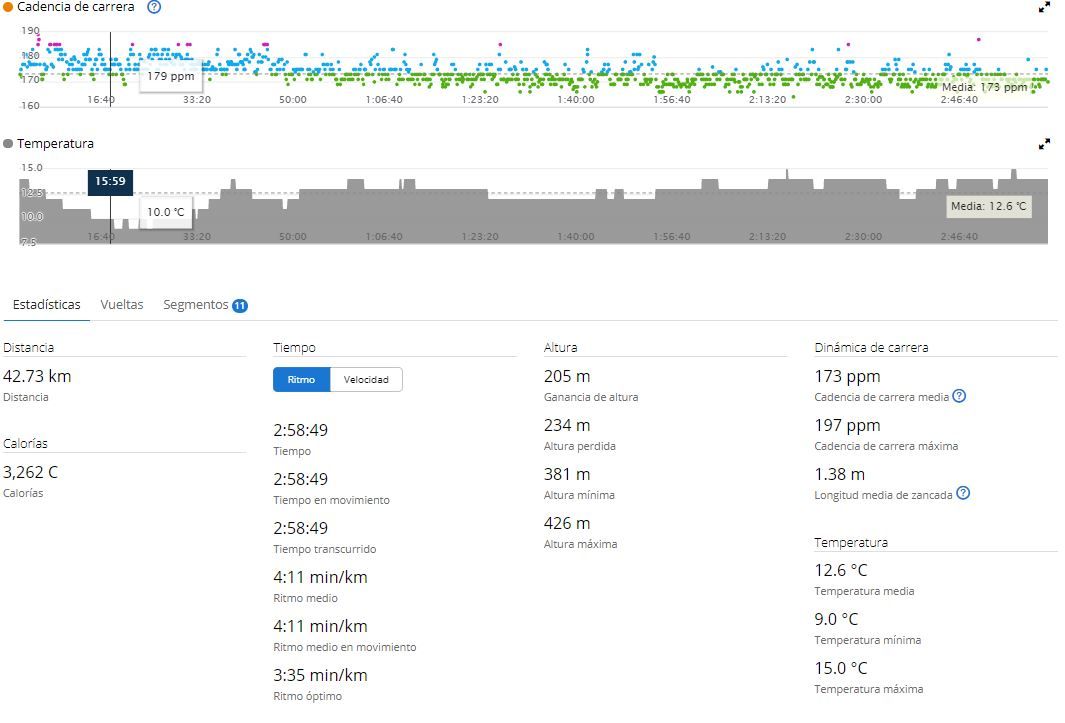Open help for Cadencia de carrera media
Image resolution: width=1065 pixels, height=723 pixels.
[x=958, y=396]
